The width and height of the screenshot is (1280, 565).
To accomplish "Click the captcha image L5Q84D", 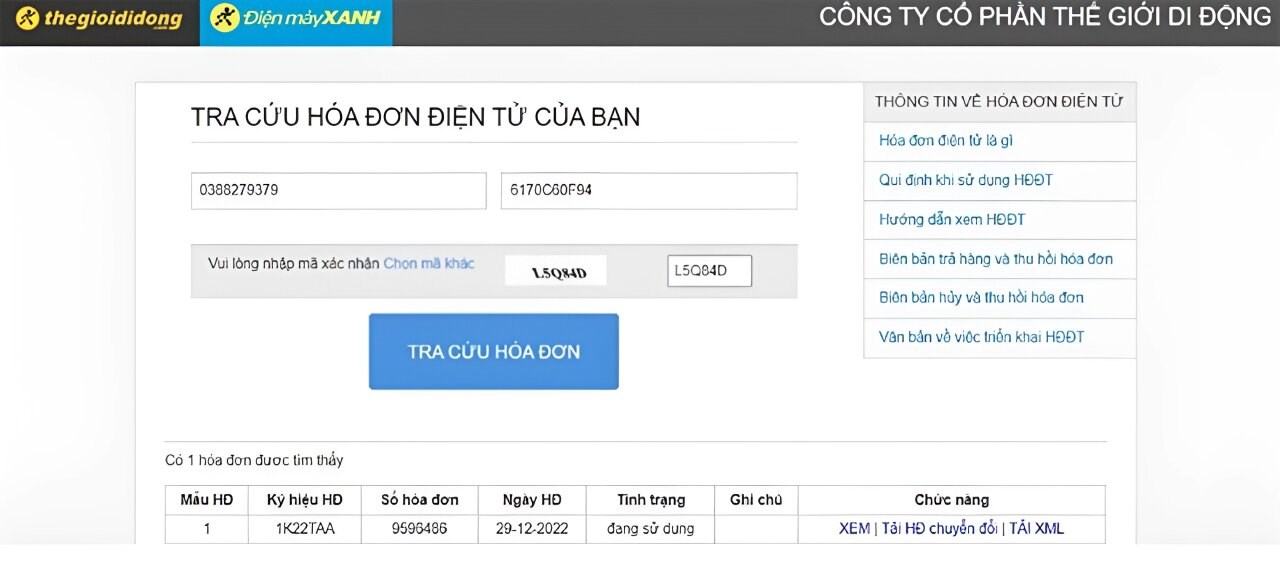I will [556, 271].
